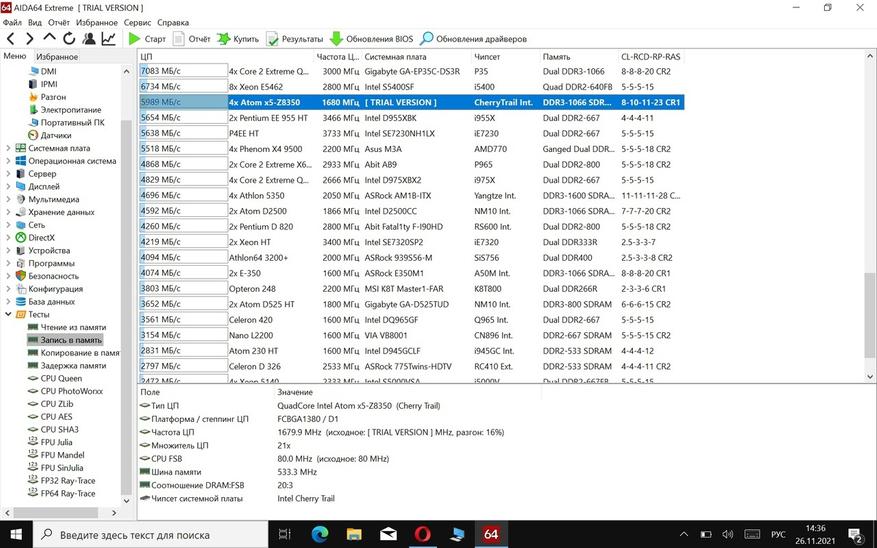Click Обновления драйверов in the toolbar
This screenshot has width=877, height=548.
(x=473, y=39)
